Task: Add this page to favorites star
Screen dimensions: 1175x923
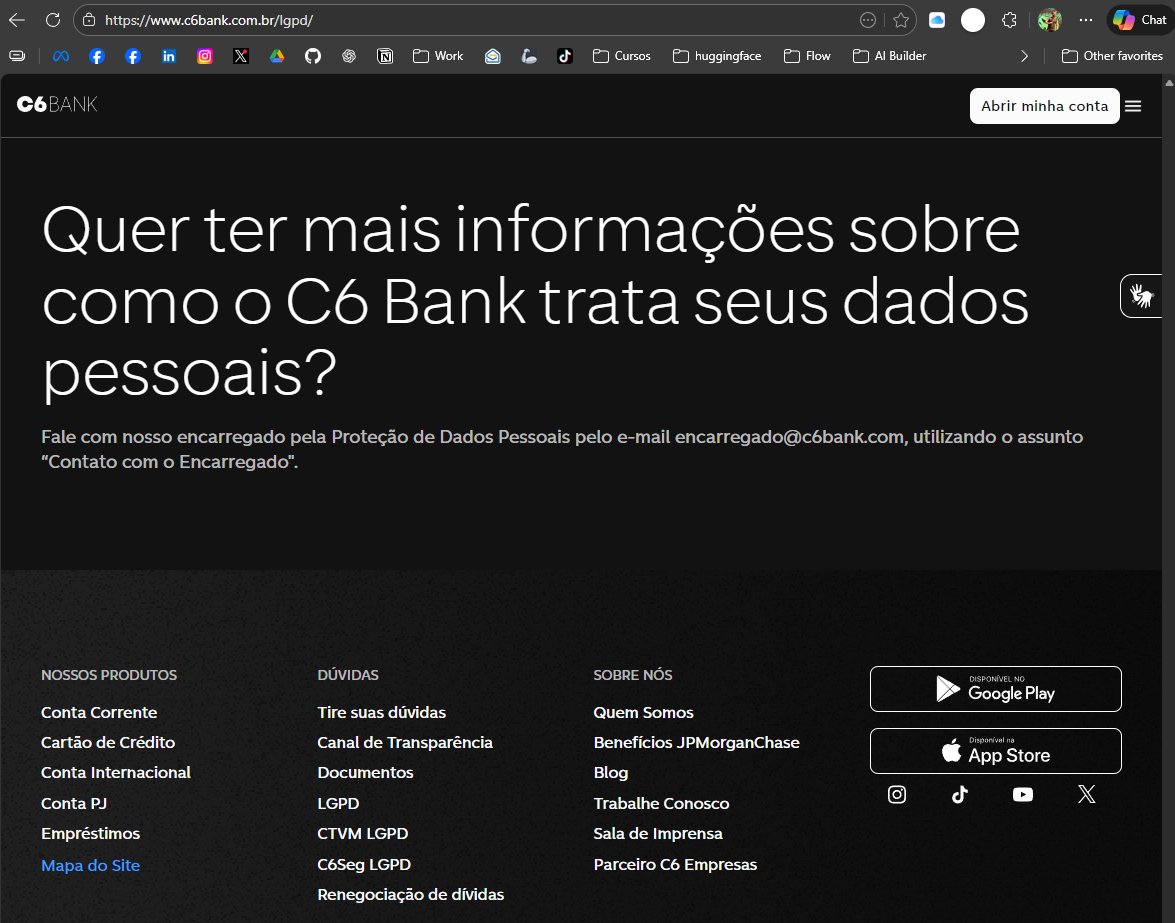Action: click(901, 20)
